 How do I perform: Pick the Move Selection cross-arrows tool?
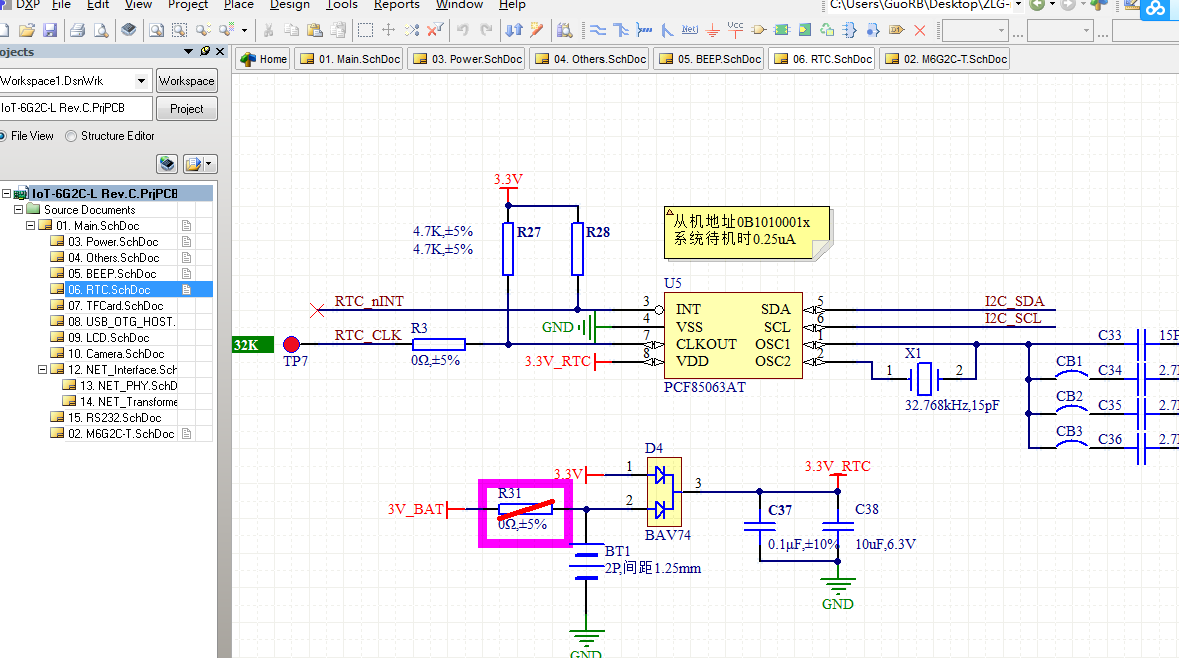tap(389, 30)
